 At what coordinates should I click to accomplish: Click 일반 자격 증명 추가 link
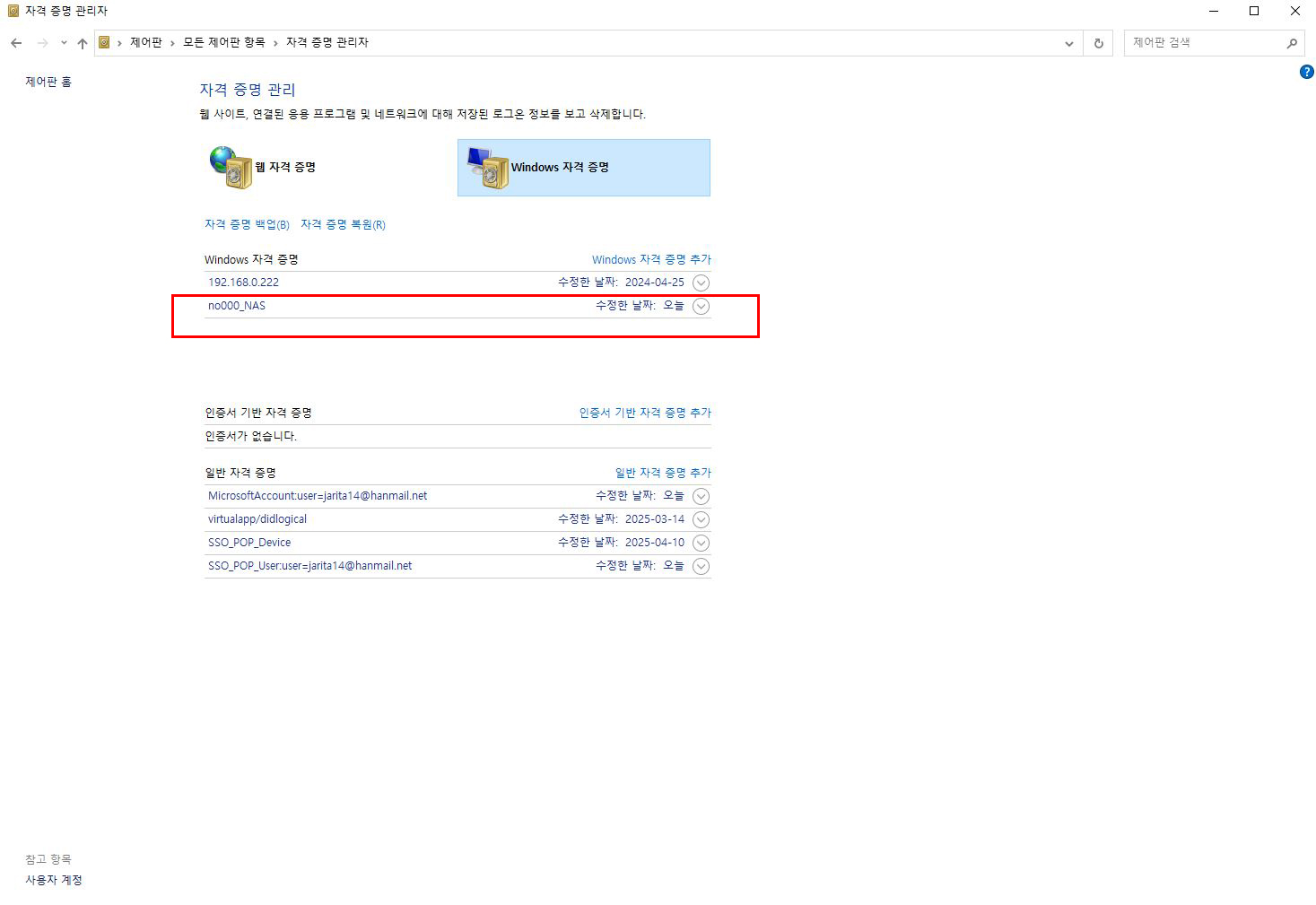pos(663,473)
